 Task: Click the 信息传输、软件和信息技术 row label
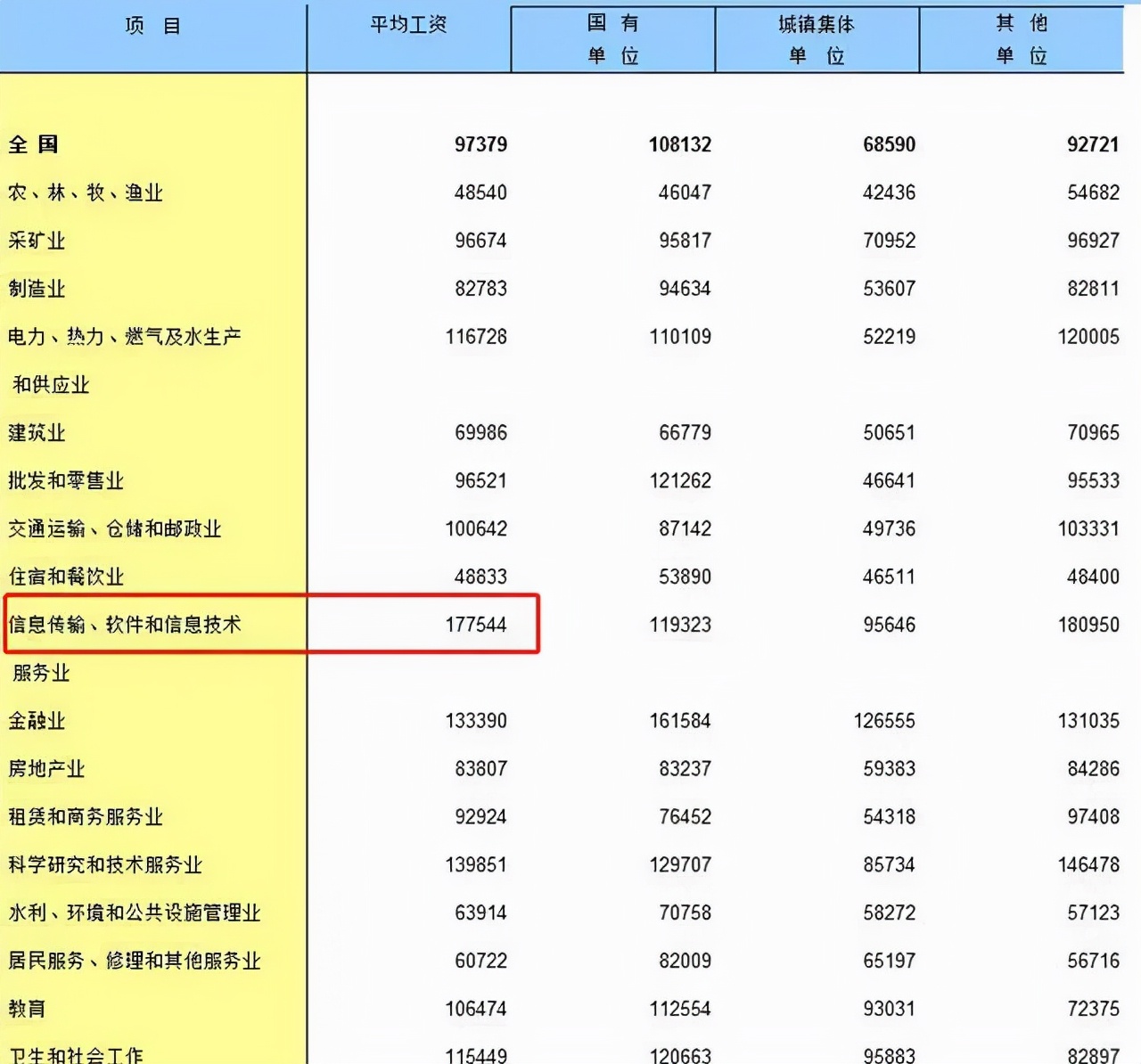tap(125, 625)
